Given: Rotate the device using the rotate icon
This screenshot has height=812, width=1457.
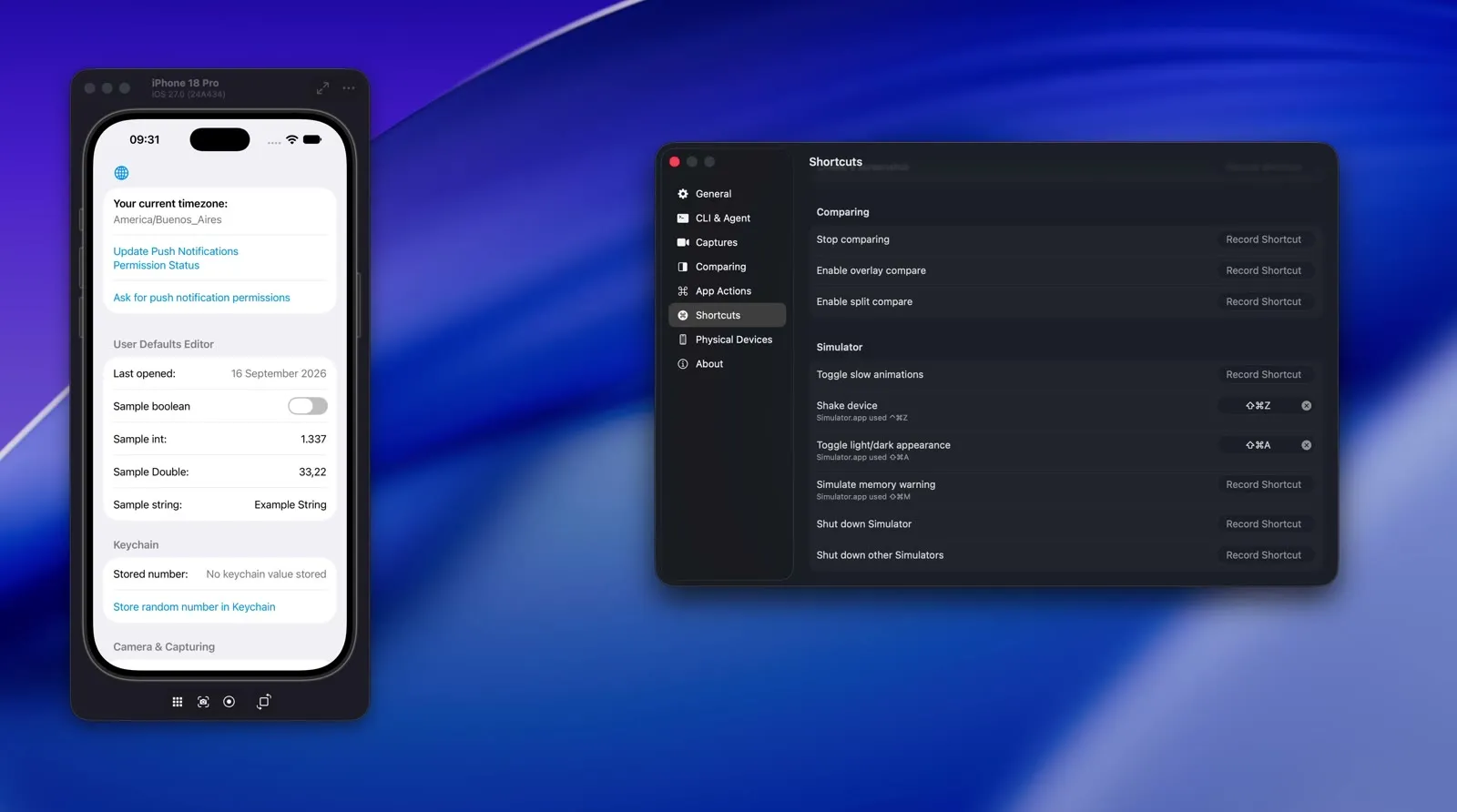Looking at the screenshot, I should (x=263, y=702).
